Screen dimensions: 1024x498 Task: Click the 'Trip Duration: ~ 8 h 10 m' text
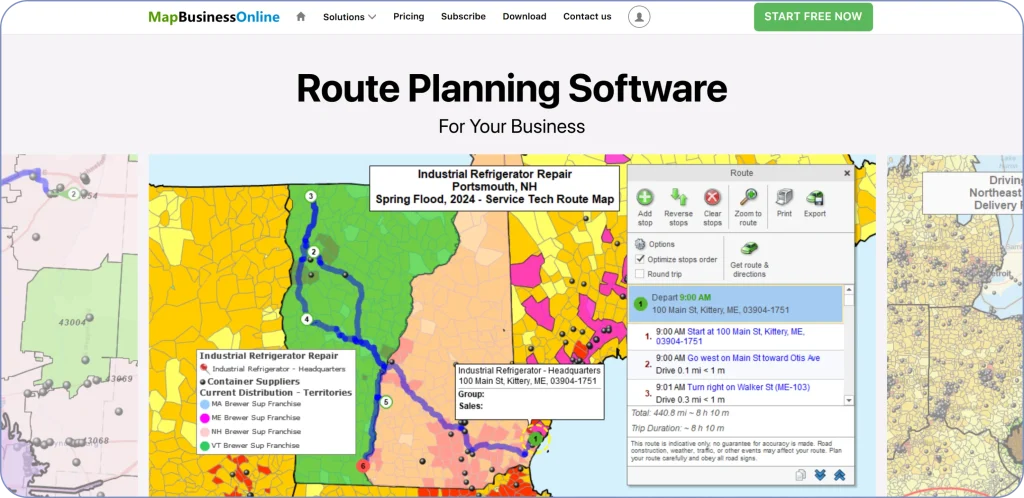click(677, 428)
